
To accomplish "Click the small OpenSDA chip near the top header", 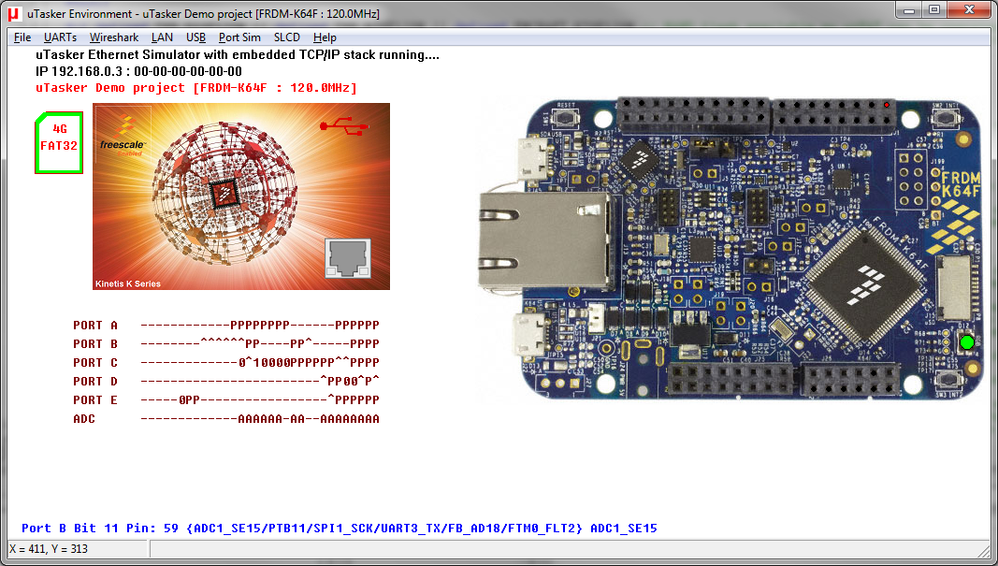I will pyautogui.click(x=638, y=159).
